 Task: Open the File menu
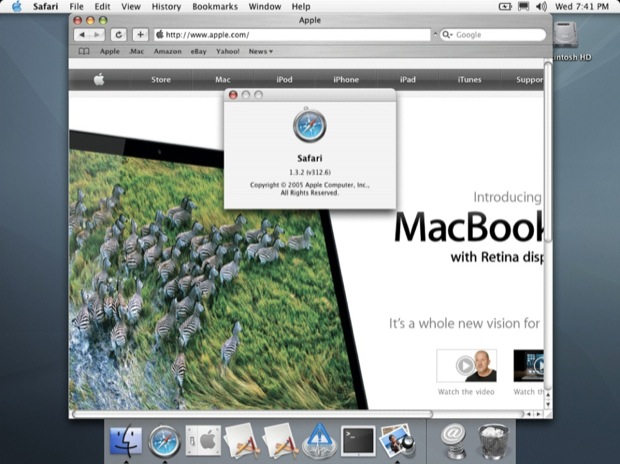(x=76, y=6)
